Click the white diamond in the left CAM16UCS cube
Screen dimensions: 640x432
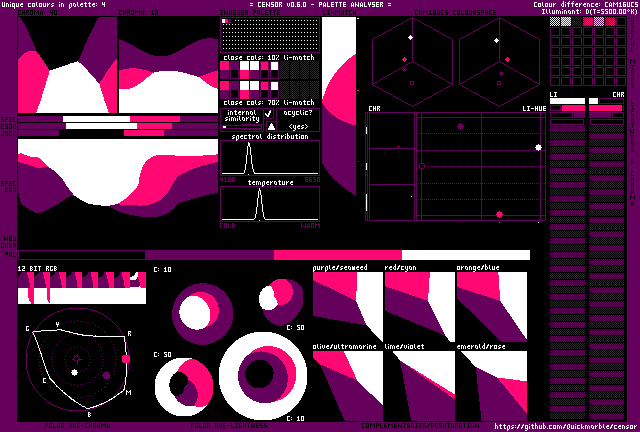(410, 38)
